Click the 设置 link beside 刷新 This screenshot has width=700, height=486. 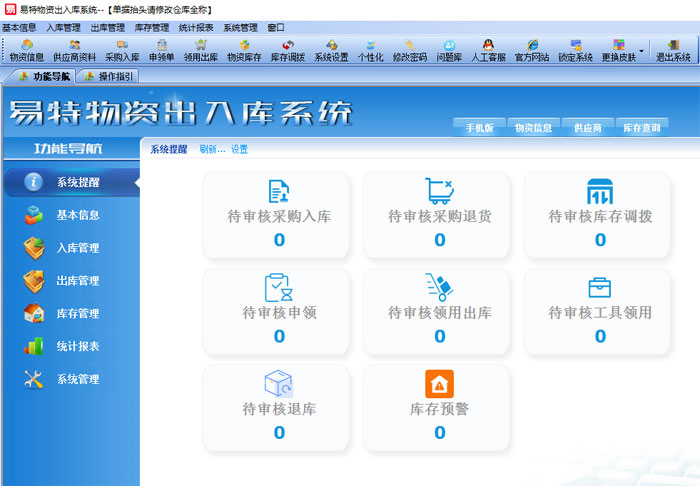pyautogui.click(x=239, y=149)
